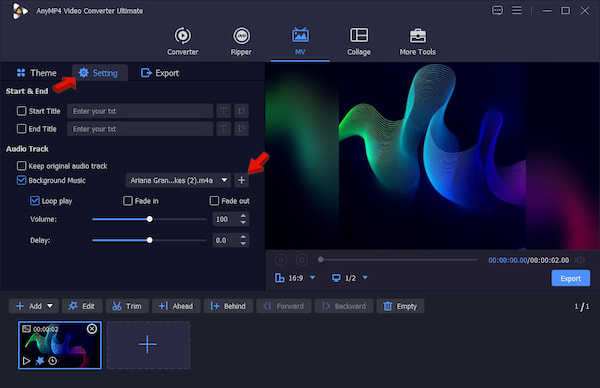Click the preview progress bar handle

point(321,259)
